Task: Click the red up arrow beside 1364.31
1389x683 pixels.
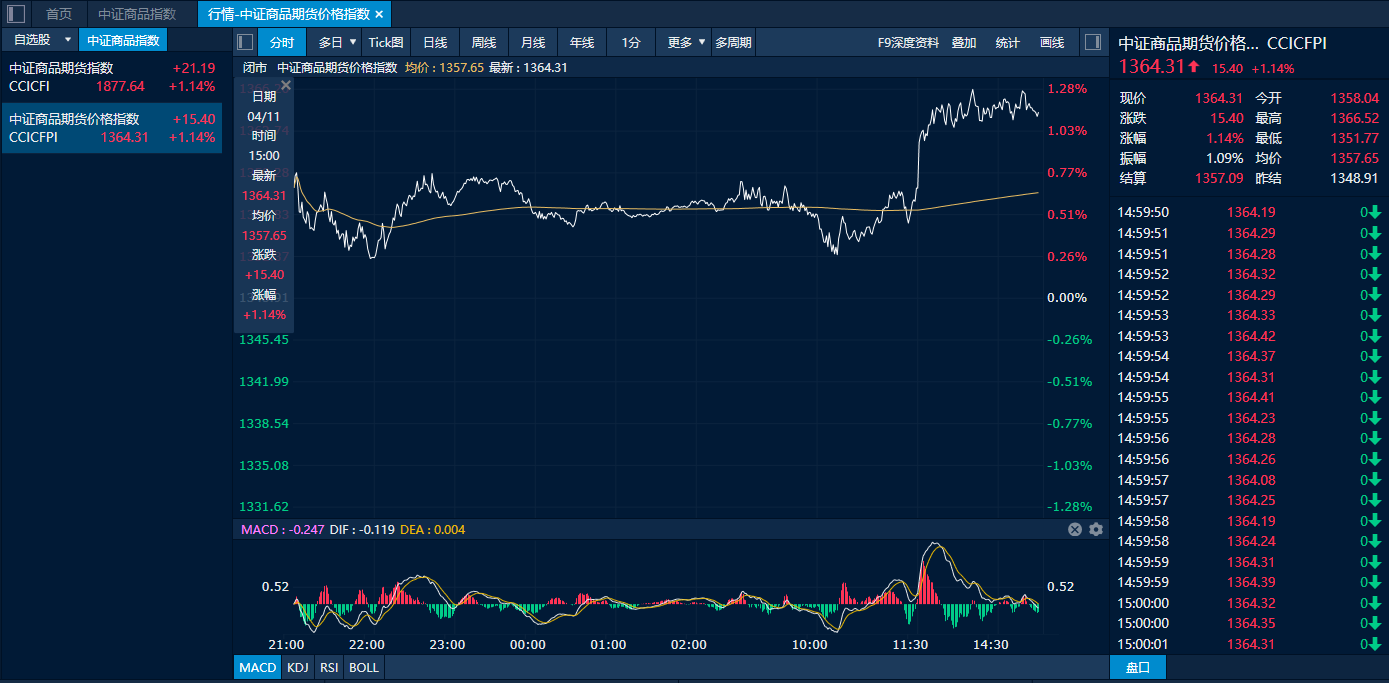Action: tap(1194, 67)
